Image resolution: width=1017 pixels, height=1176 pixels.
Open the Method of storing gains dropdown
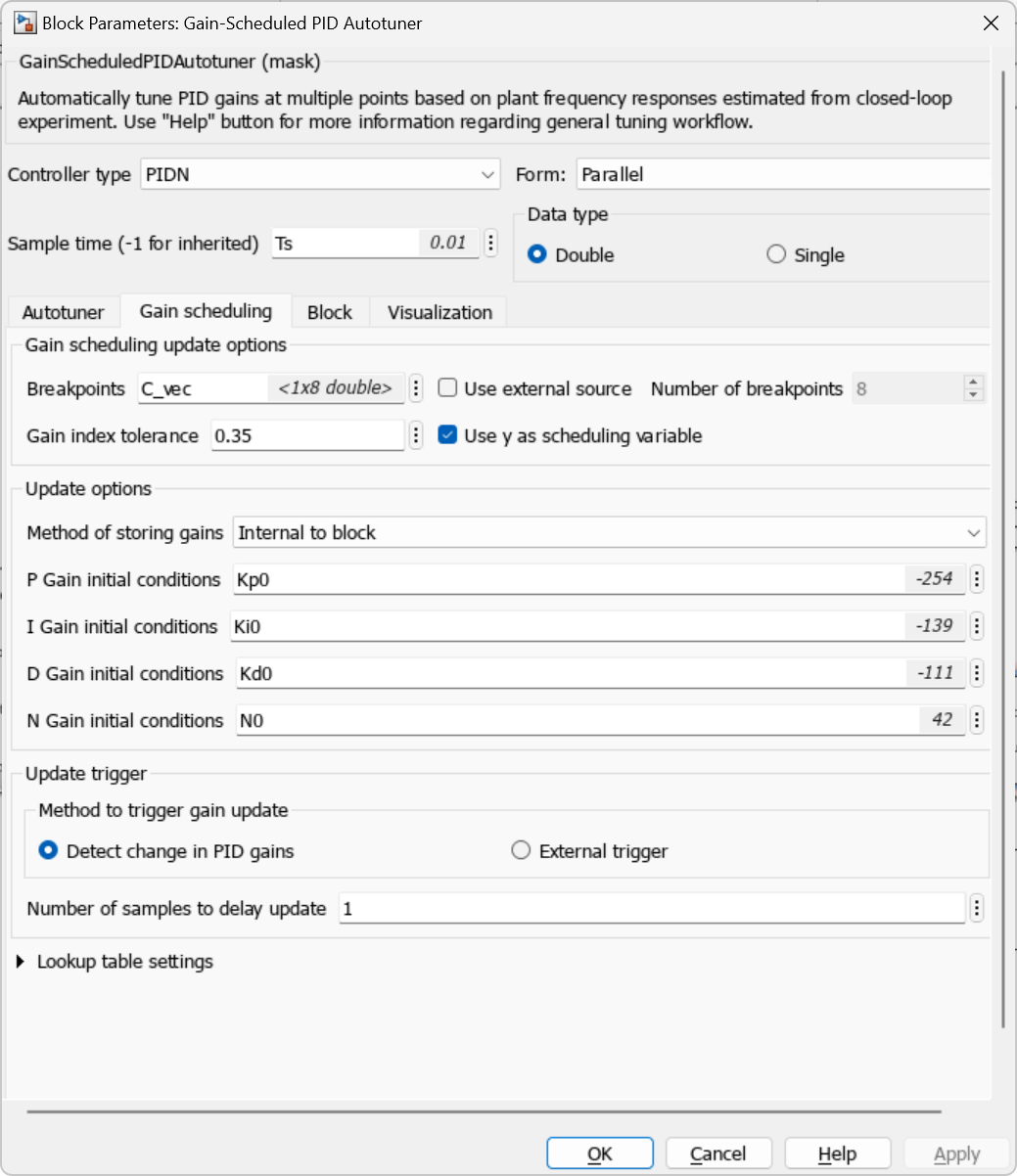(609, 532)
